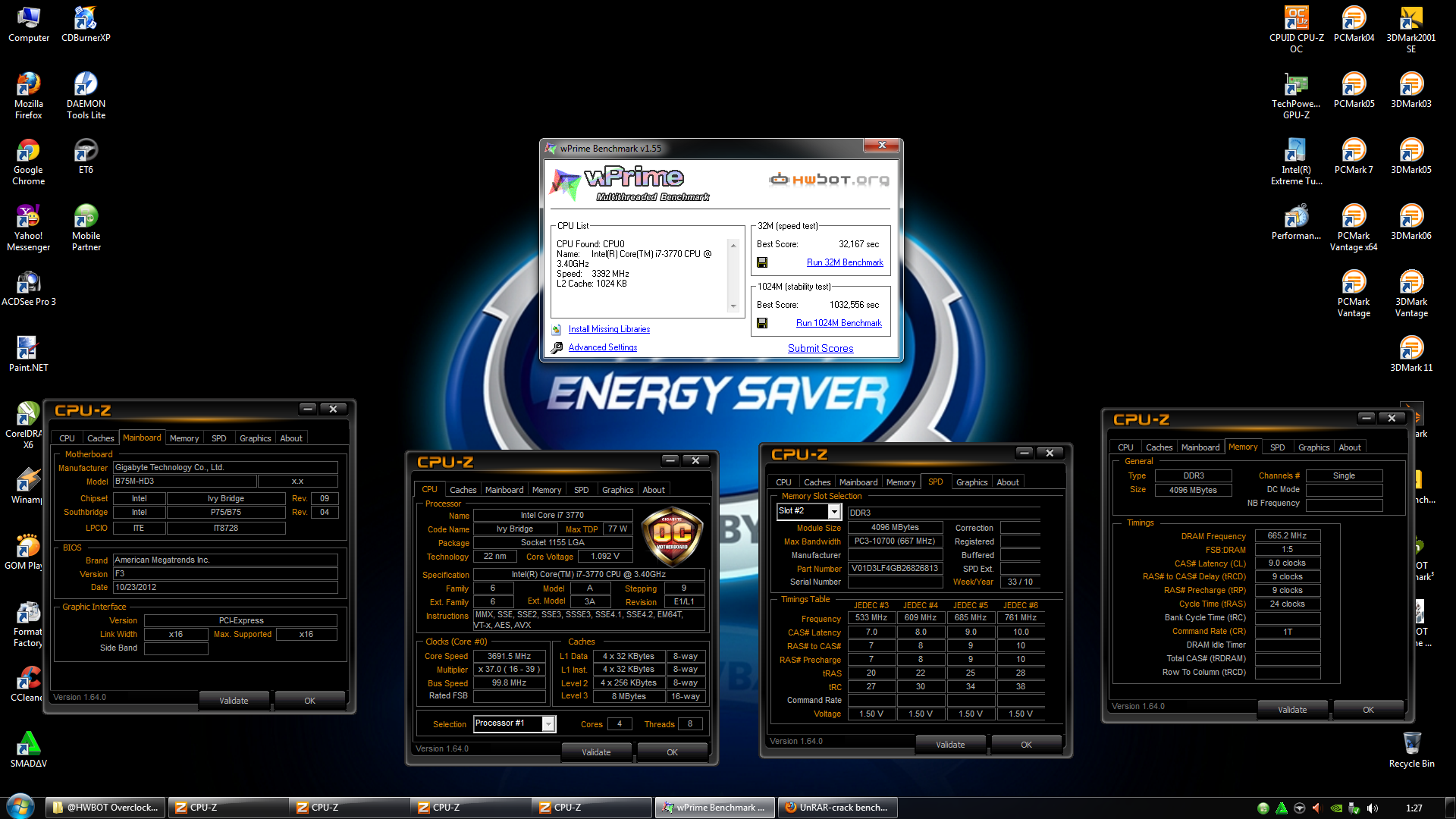Open Intel Extreme Tuning shortcut
The image size is (1456, 819).
[x=1297, y=162]
